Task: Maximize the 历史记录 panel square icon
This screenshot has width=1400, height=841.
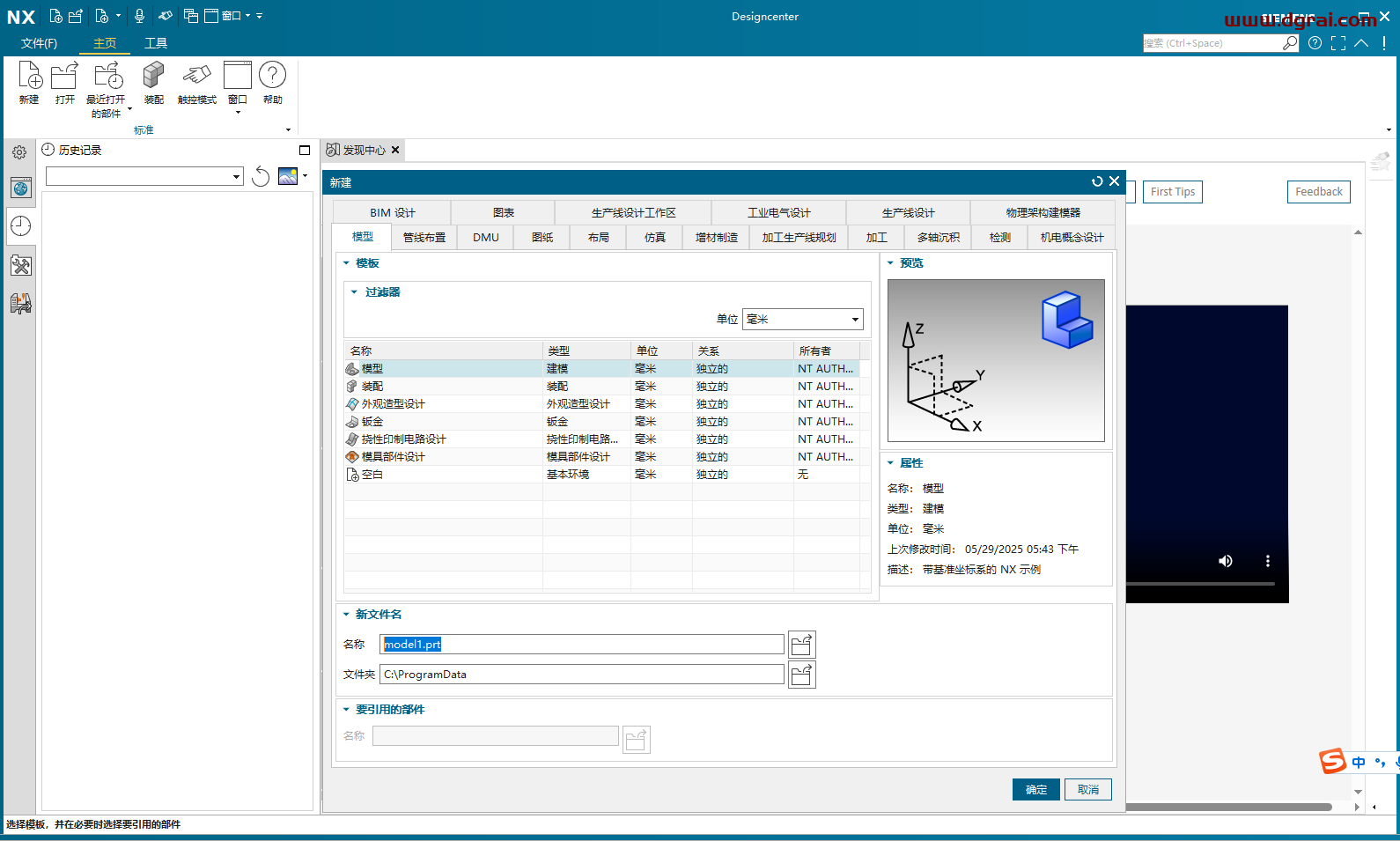Action: [305, 151]
